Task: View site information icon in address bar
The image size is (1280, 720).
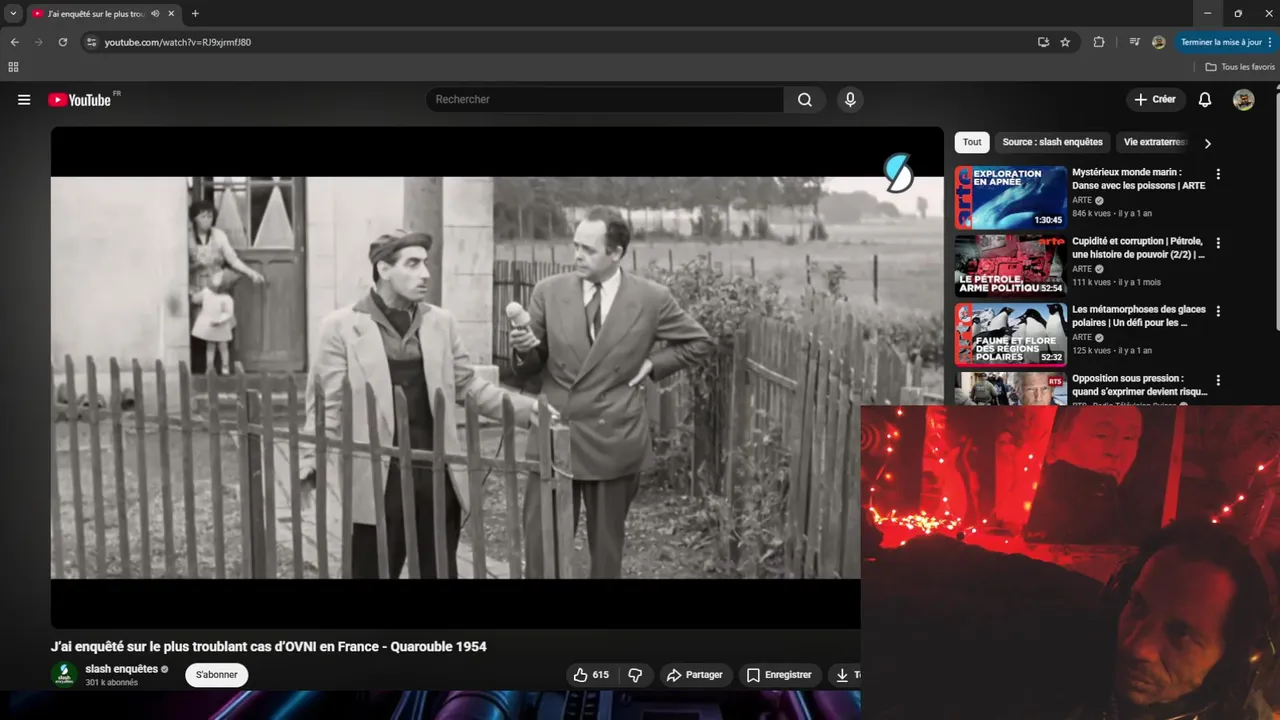Action: 91,42
